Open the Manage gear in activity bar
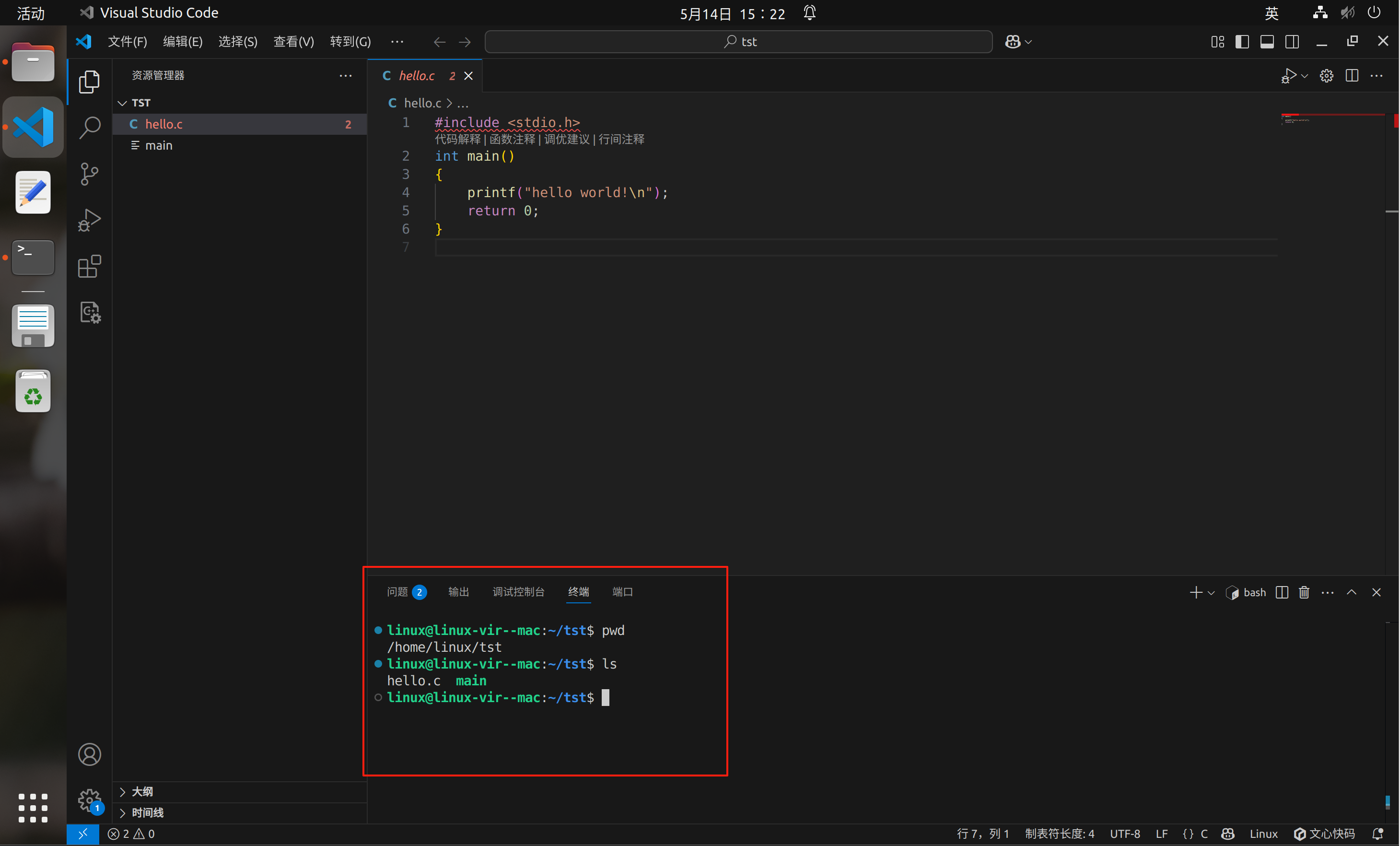1400x846 pixels. (89, 799)
